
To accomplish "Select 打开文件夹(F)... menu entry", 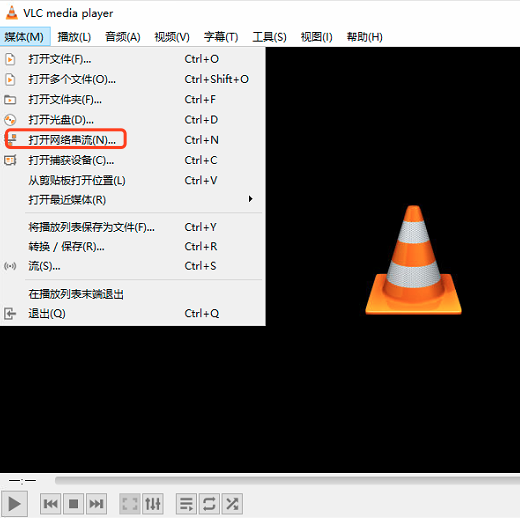I will (133, 99).
